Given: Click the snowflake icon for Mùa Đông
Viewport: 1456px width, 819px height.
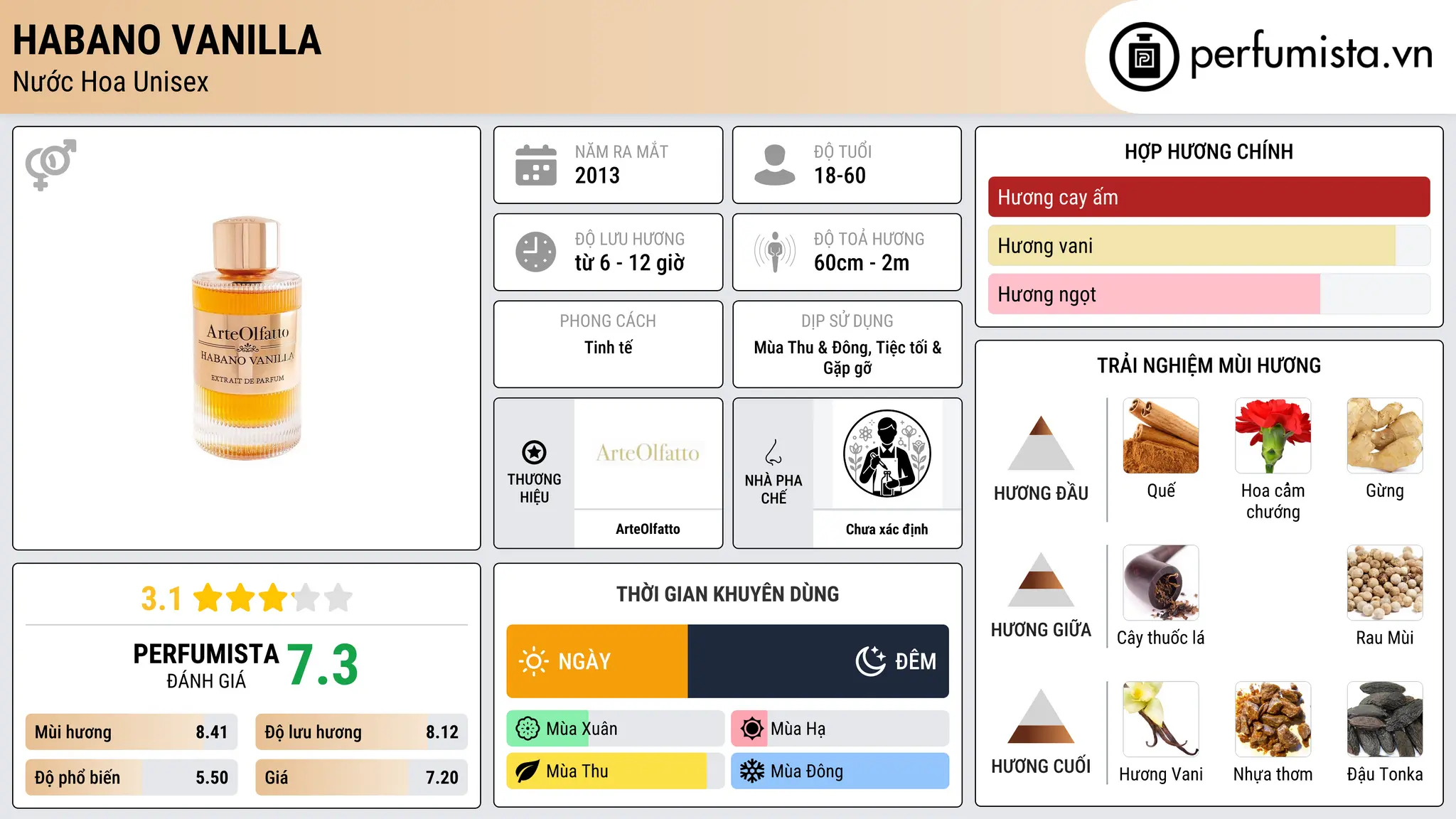Looking at the screenshot, I should 751,771.
